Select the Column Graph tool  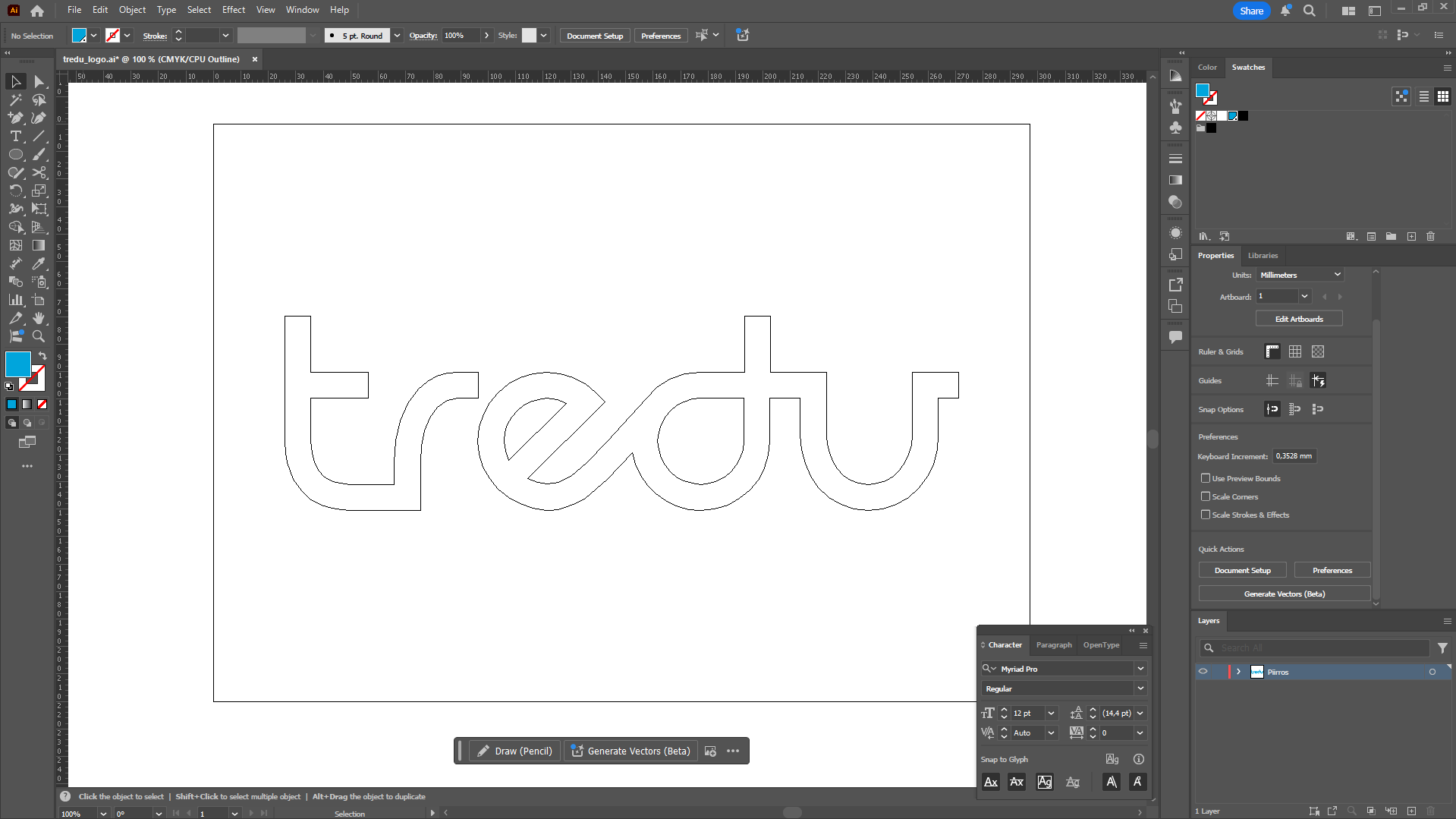[x=16, y=300]
